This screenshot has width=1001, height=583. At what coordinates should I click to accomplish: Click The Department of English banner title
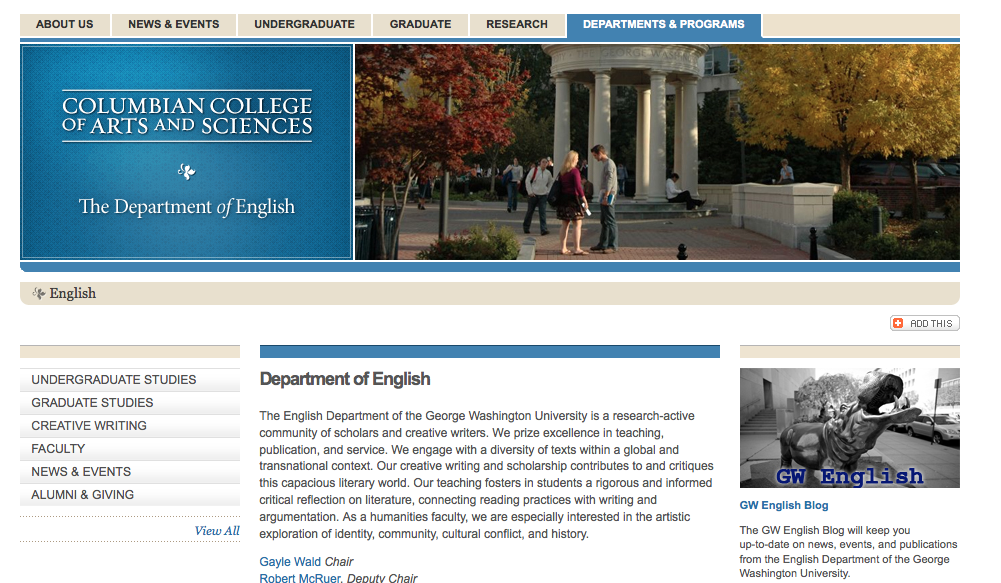pos(187,207)
